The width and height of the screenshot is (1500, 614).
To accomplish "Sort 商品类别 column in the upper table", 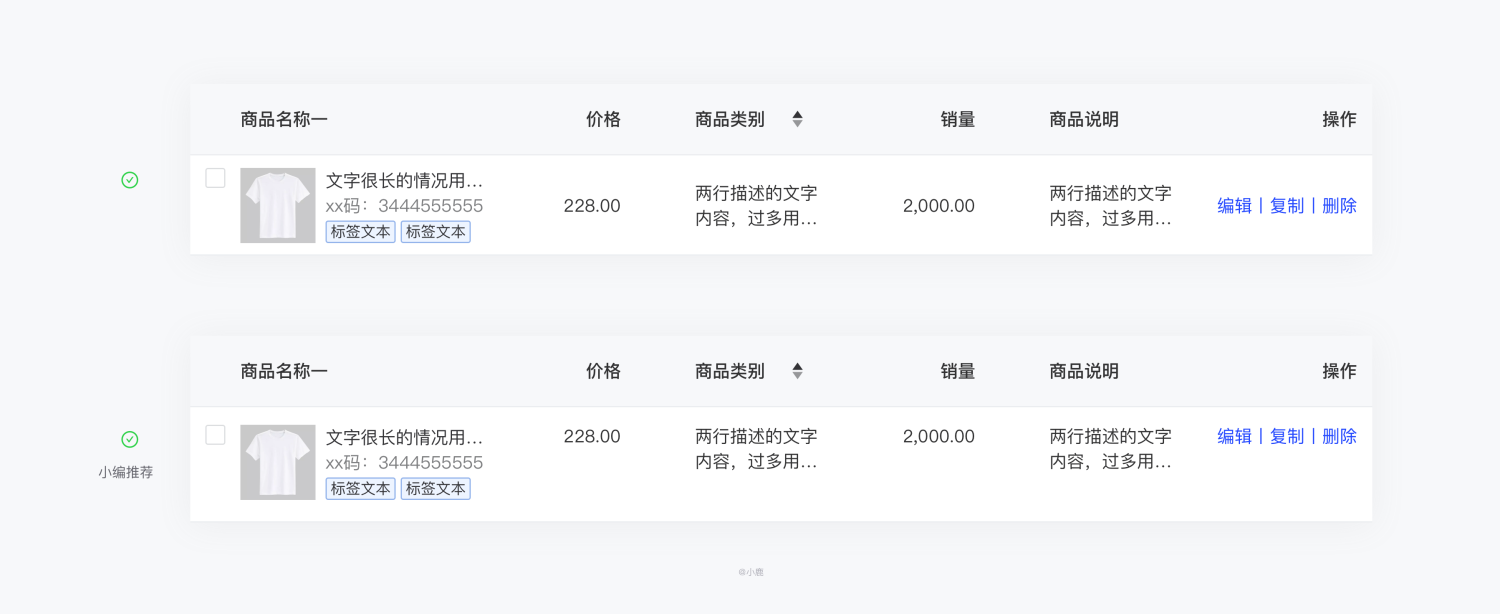I will [797, 119].
